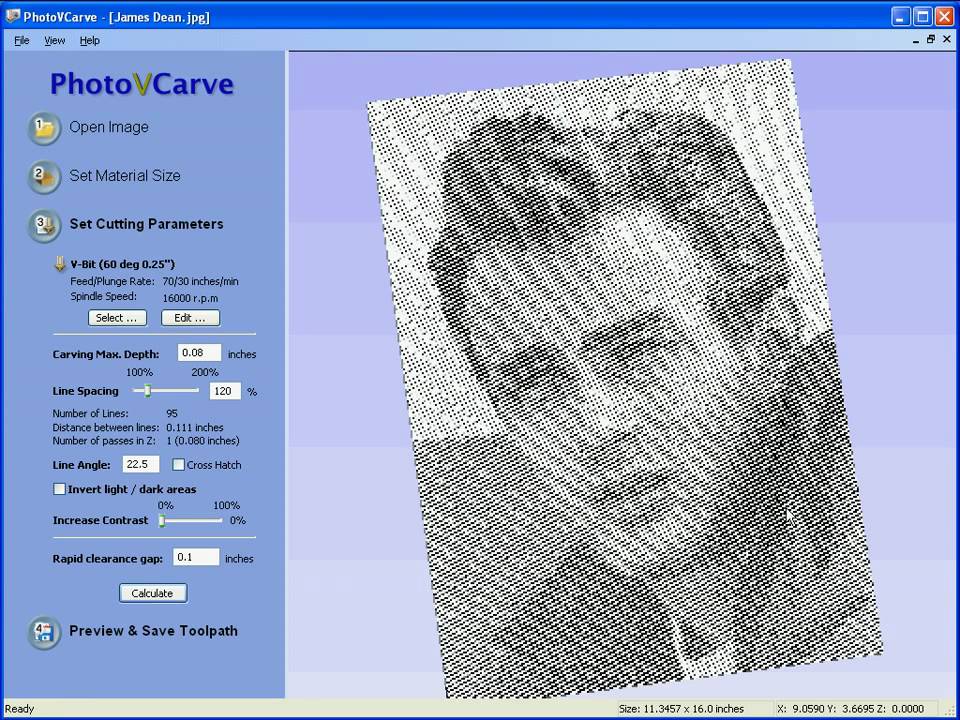This screenshot has height=720, width=960.
Task: Click the Select ... tool button
Action: 118,318
